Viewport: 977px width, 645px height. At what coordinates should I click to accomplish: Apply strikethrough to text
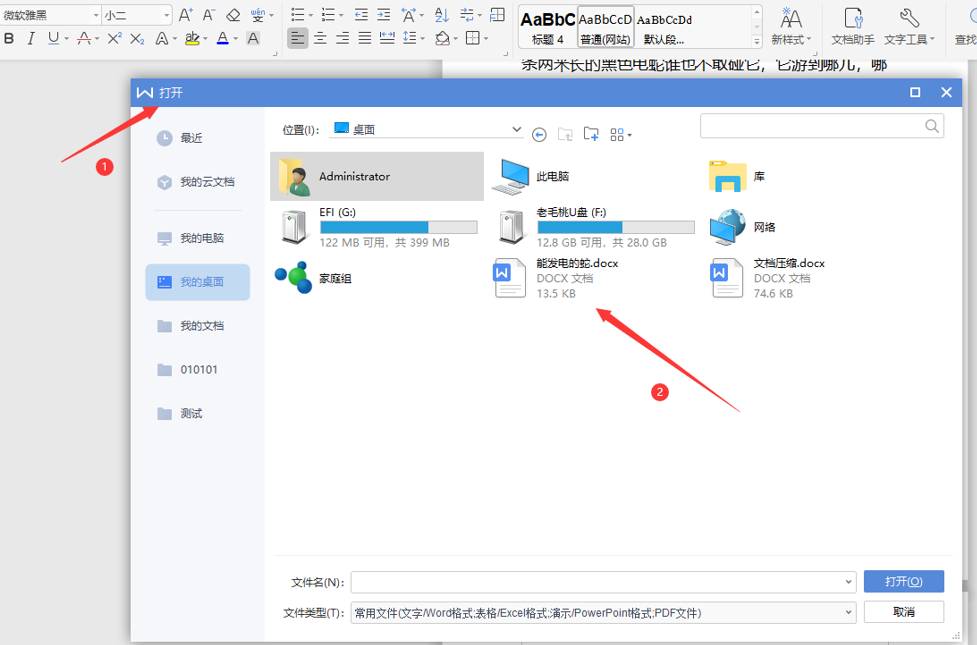[83, 39]
